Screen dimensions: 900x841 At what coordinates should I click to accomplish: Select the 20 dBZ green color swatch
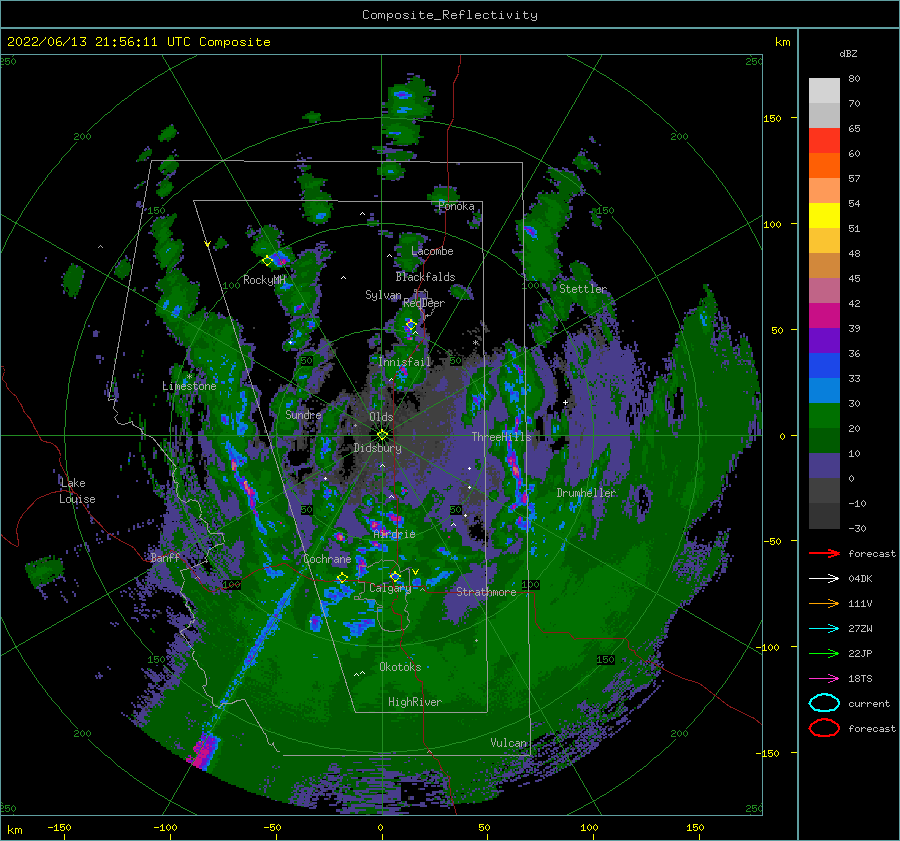(x=824, y=440)
